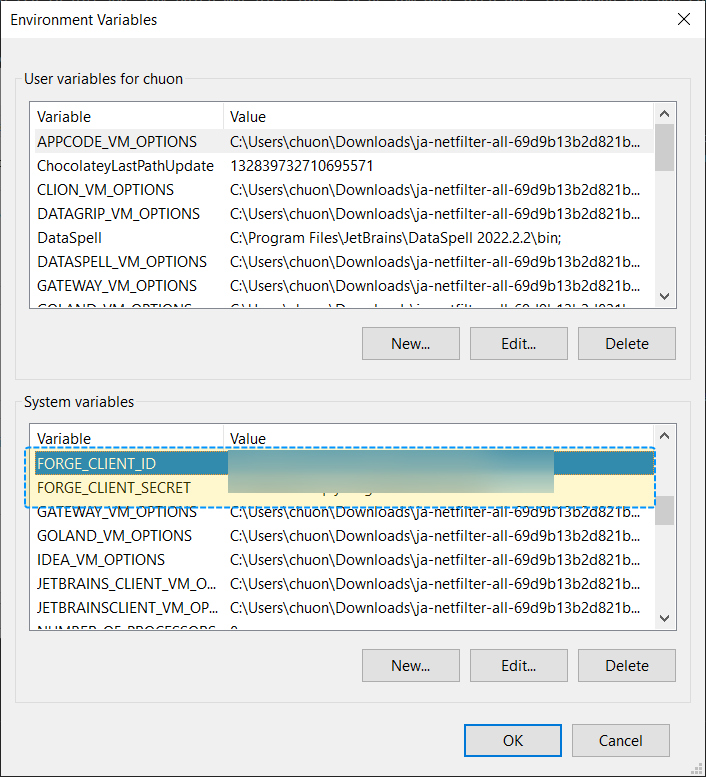Select the FORGE_CLIENT_SECRET system variable
This screenshot has height=777, width=706.
113,488
